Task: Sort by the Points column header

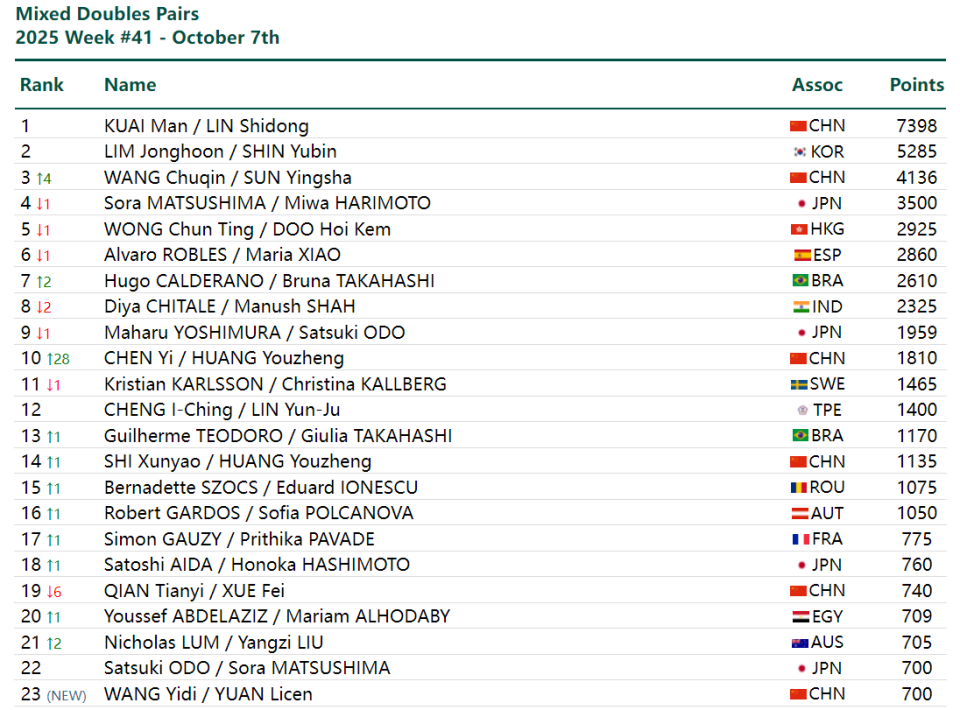Action: [916, 85]
